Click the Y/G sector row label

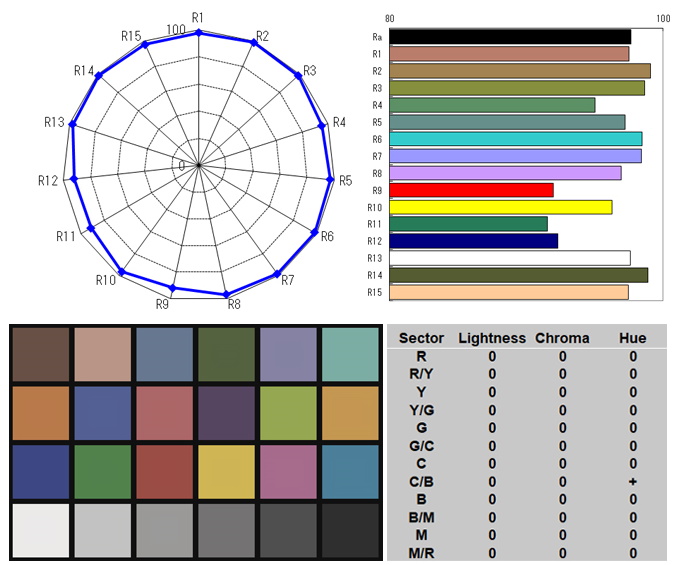point(421,410)
